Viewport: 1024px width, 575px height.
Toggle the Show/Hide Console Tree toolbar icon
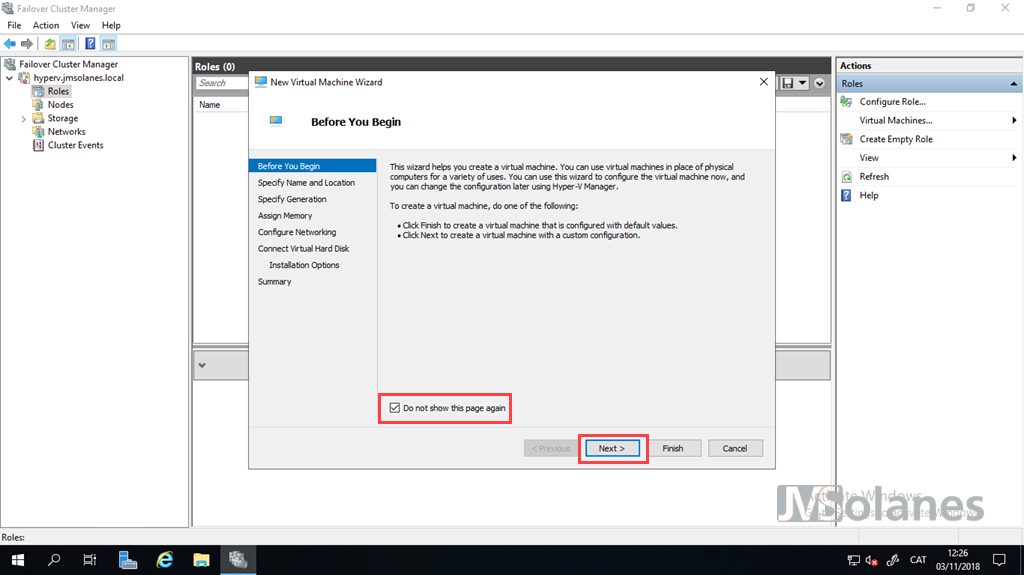tap(68, 44)
